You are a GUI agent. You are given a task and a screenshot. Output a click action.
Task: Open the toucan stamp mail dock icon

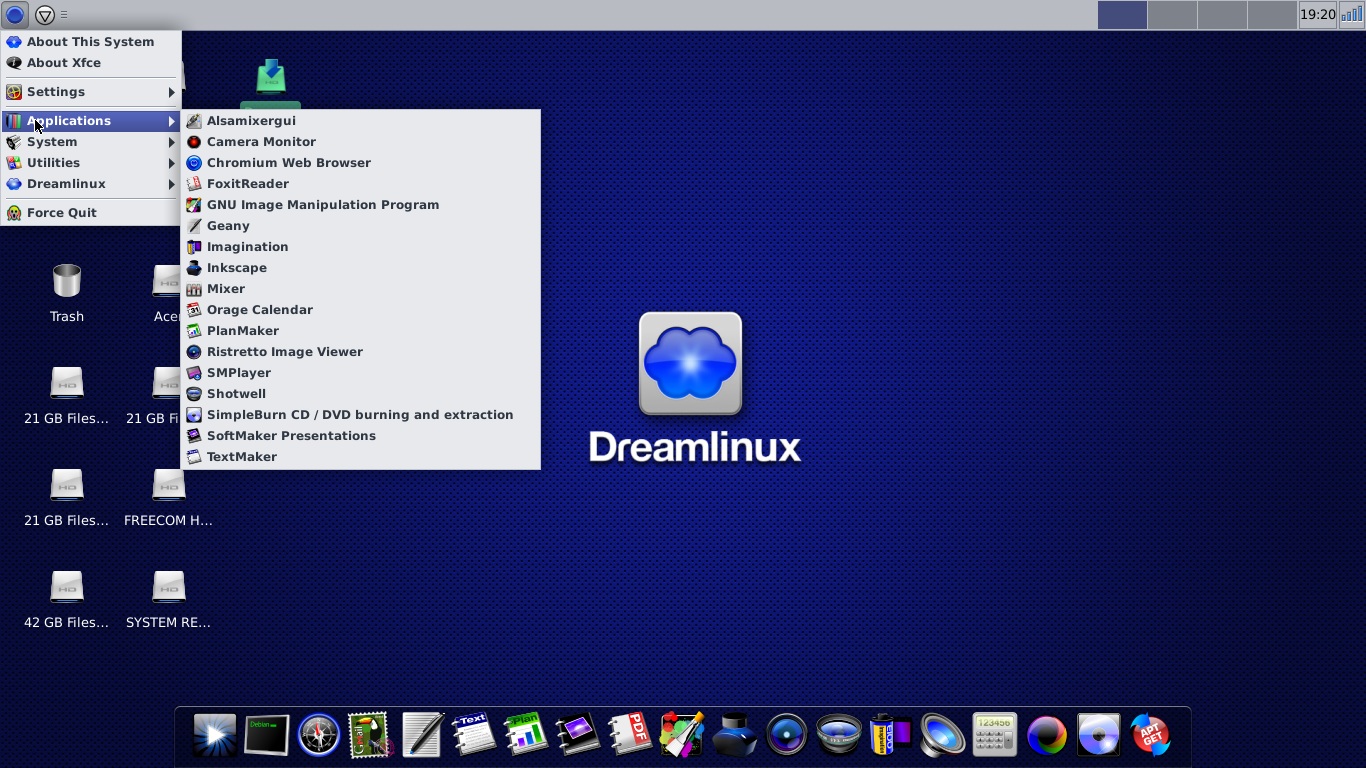pos(370,736)
